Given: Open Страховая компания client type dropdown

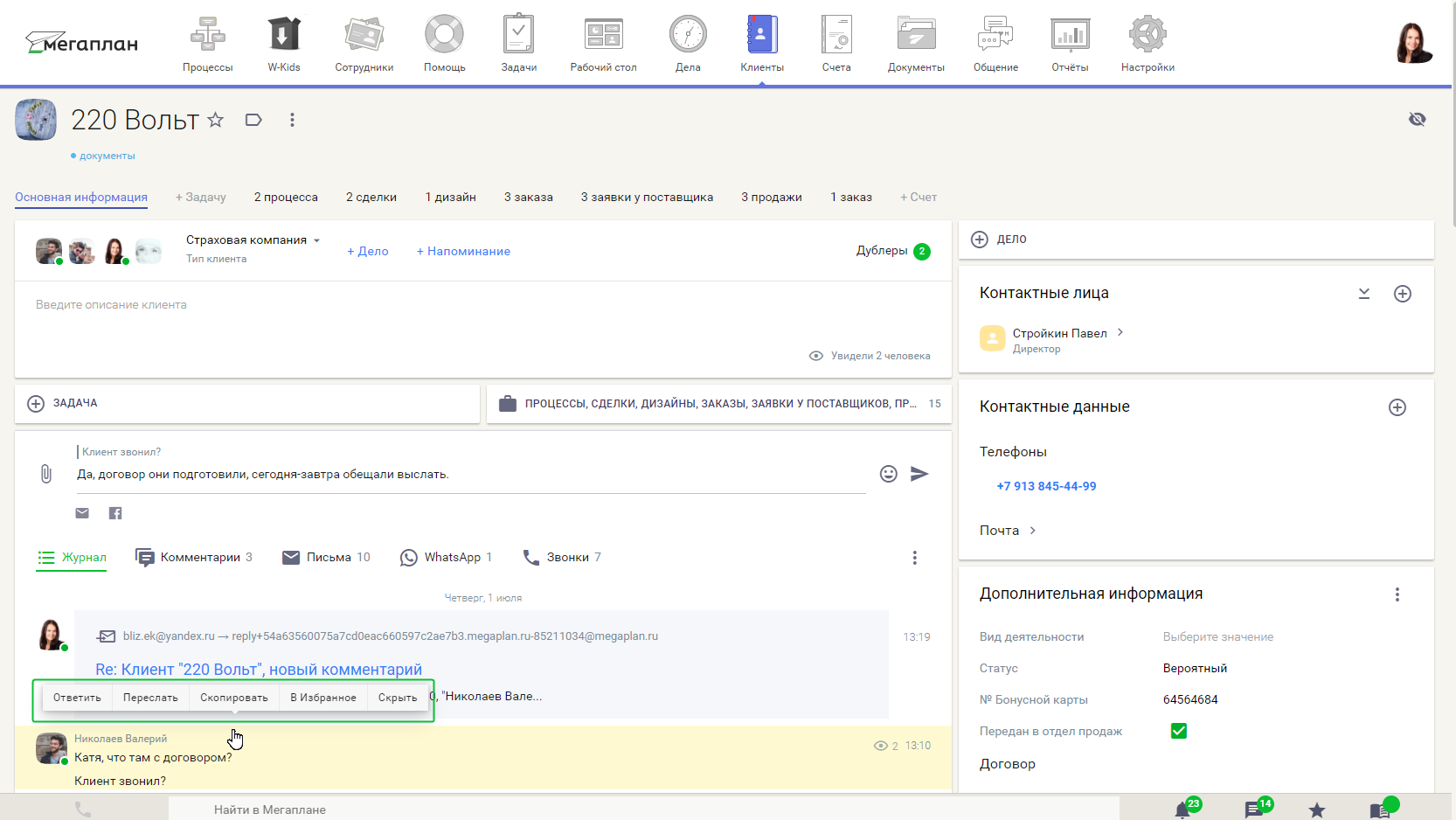Looking at the screenshot, I should pos(253,240).
